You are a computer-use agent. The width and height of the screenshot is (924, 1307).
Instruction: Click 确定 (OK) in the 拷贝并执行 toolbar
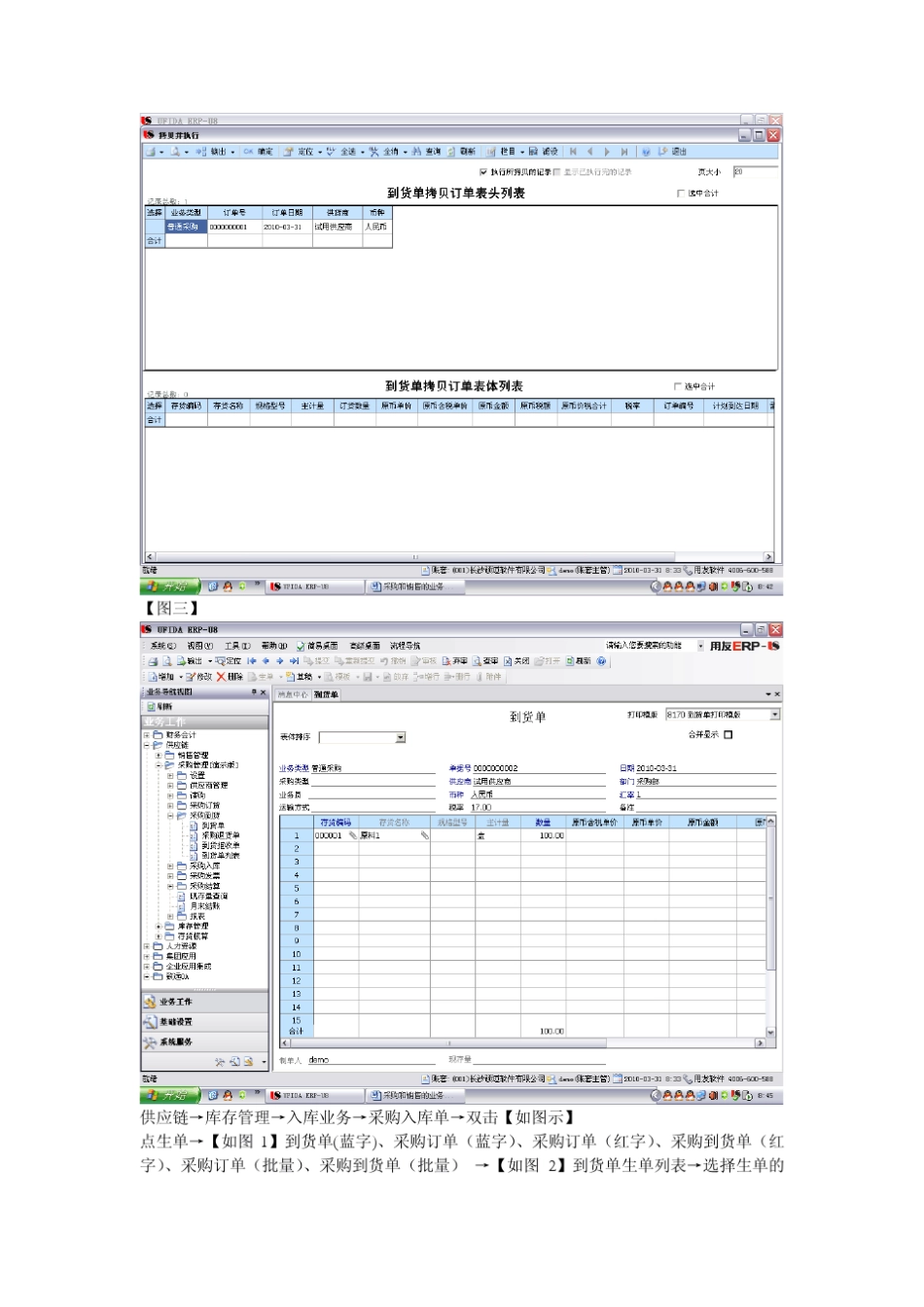tap(259, 152)
